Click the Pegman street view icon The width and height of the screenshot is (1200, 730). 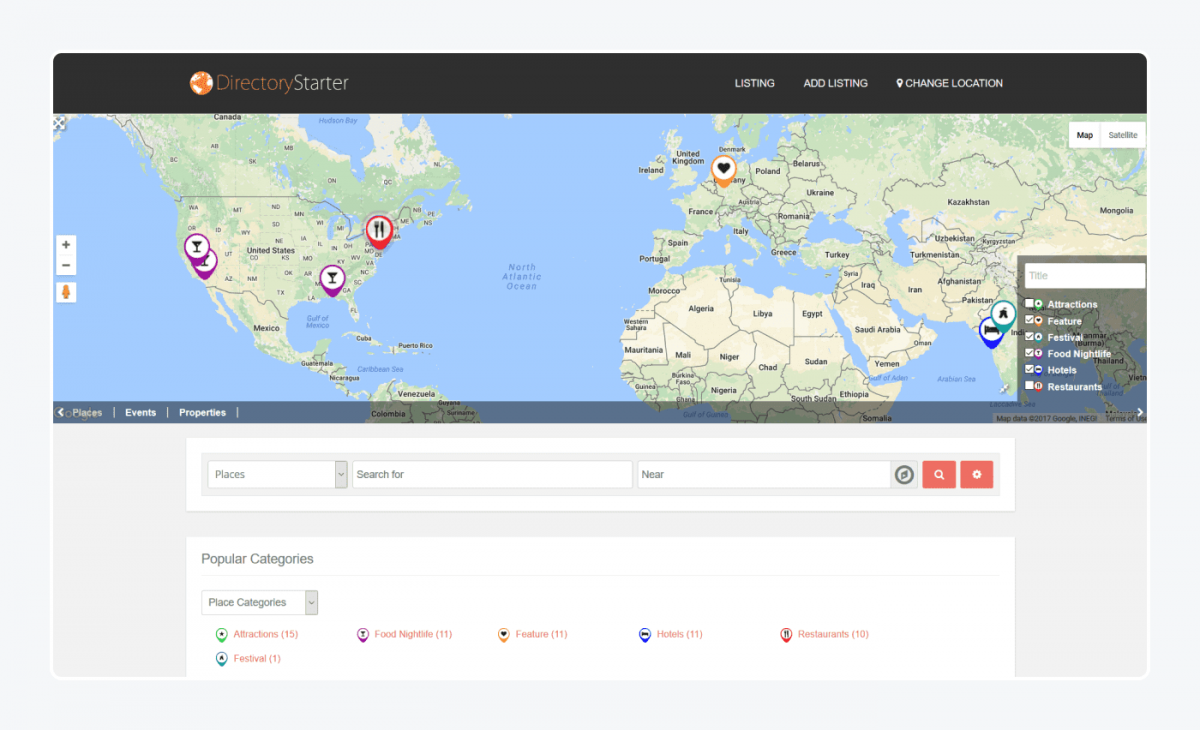(x=66, y=292)
